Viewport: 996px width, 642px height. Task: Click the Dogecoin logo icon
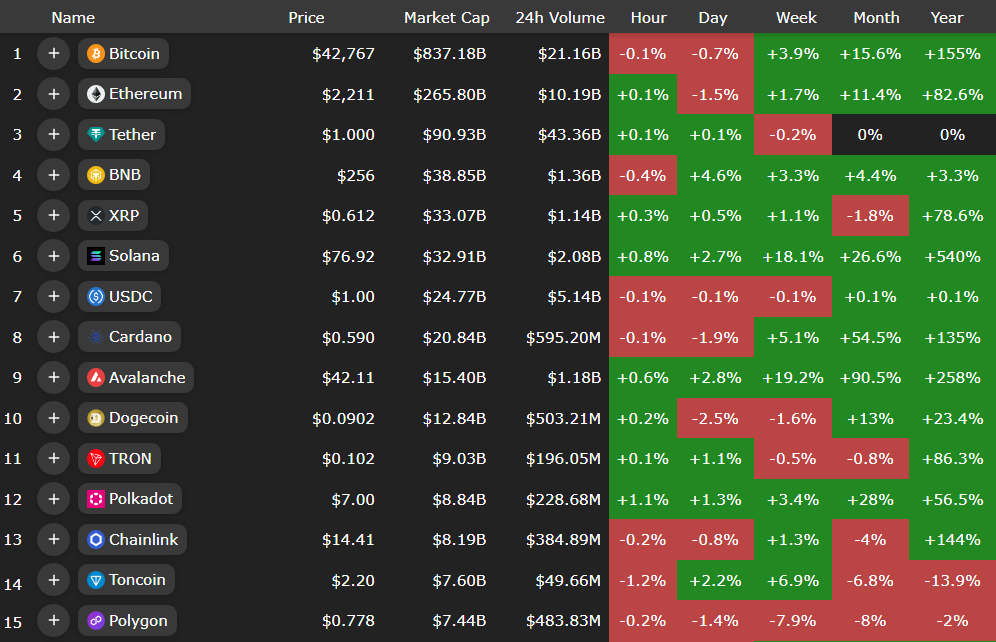pyautogui.click(x=96, y=418)
